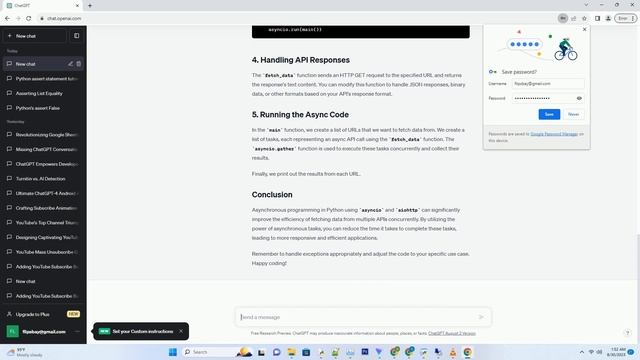
Task: Open the YouTube Mass Unsubscribe chat
Action: [x=43, y=252]
